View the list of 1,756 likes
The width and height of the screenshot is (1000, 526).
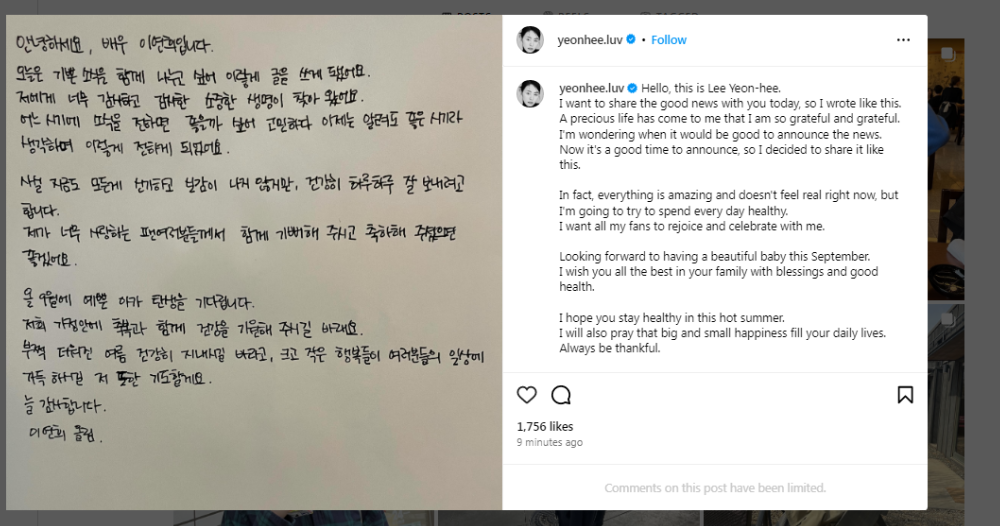pos(545,427)
